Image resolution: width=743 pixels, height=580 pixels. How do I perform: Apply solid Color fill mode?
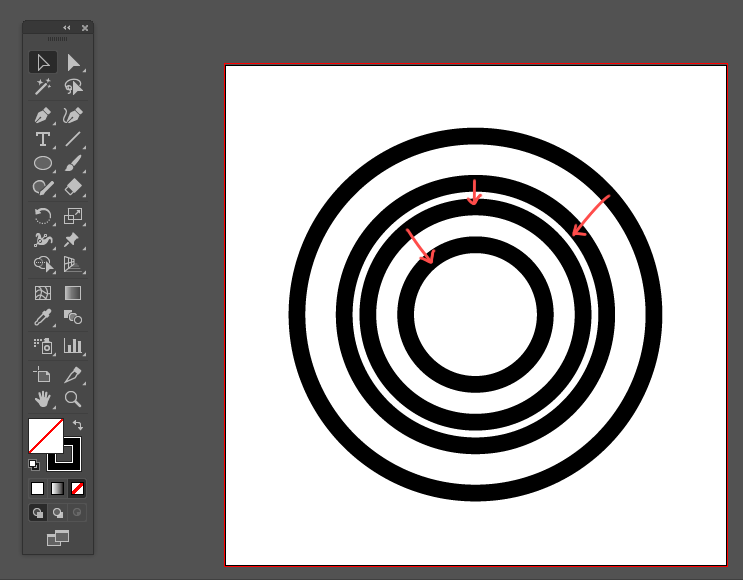(37, 489)
